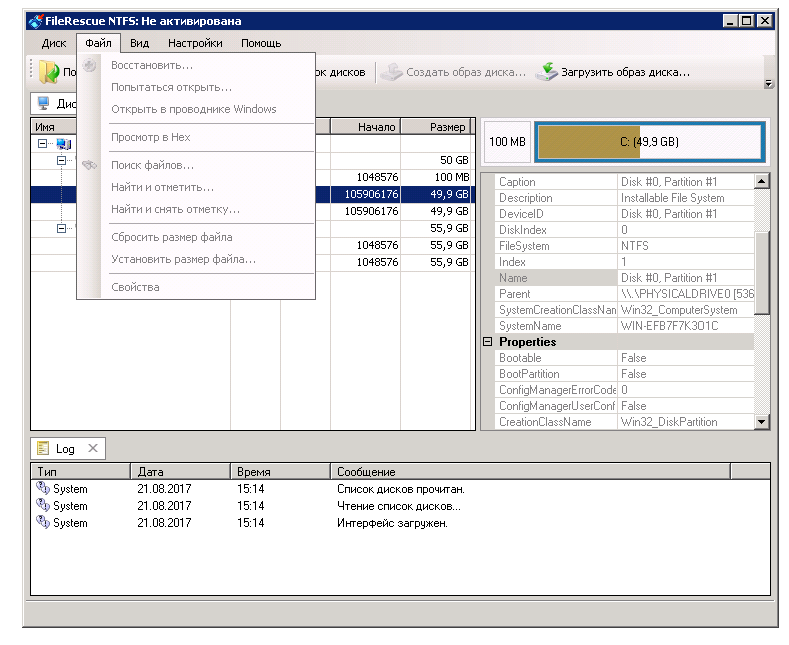789x645 pixels.
Task: Click the binoculars icon beside 'Поиск файлов'
Action: (90, 165)
